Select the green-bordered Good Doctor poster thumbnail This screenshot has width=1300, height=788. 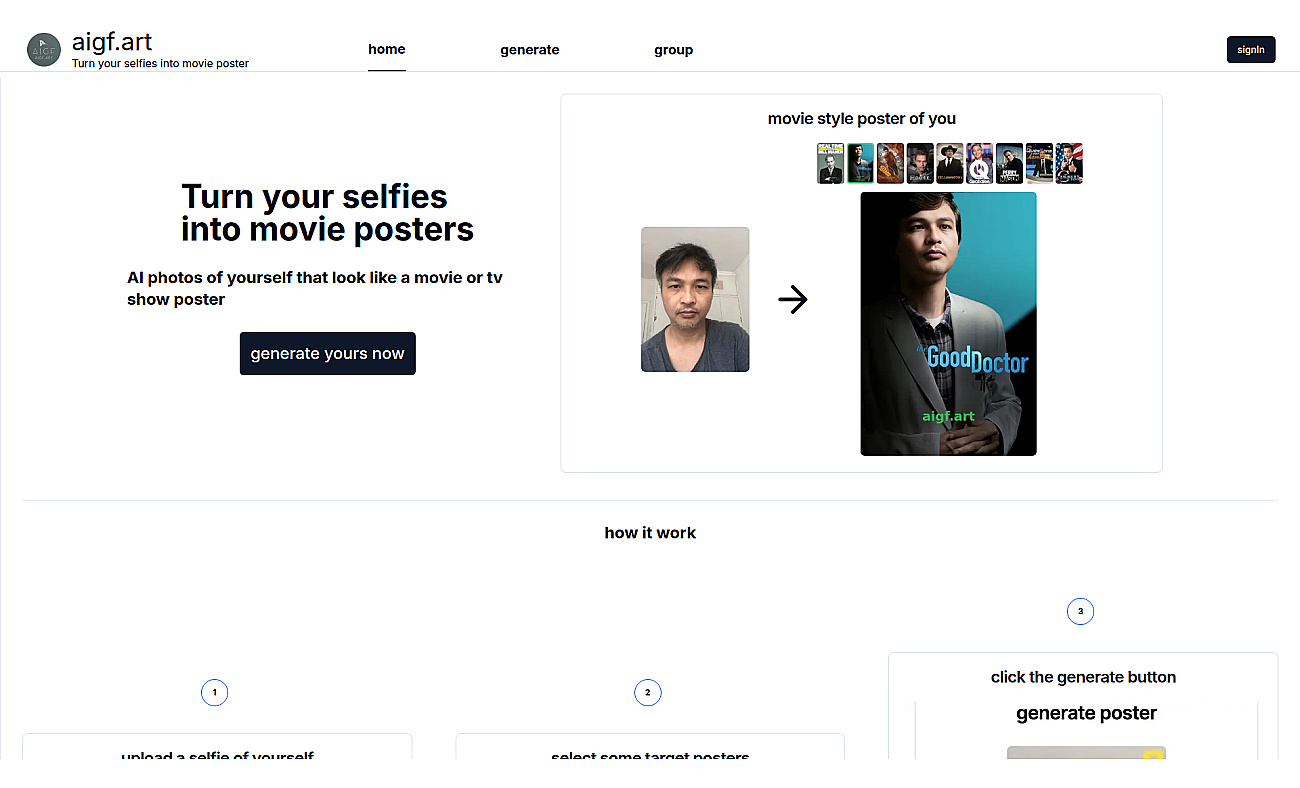pyautogui.click(x=860, y=163)
